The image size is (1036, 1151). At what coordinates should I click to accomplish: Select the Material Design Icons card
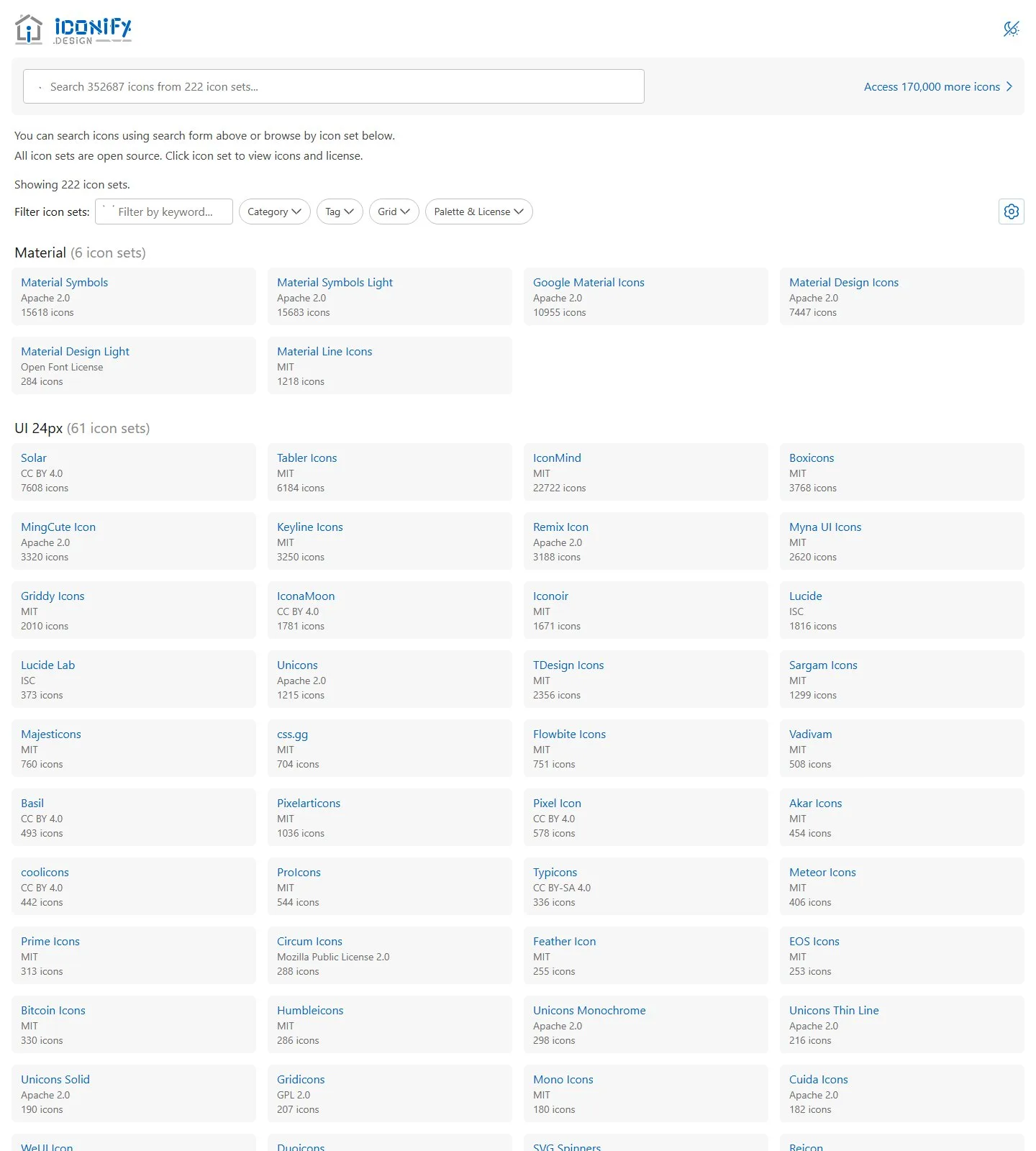(x=902, y=296)
